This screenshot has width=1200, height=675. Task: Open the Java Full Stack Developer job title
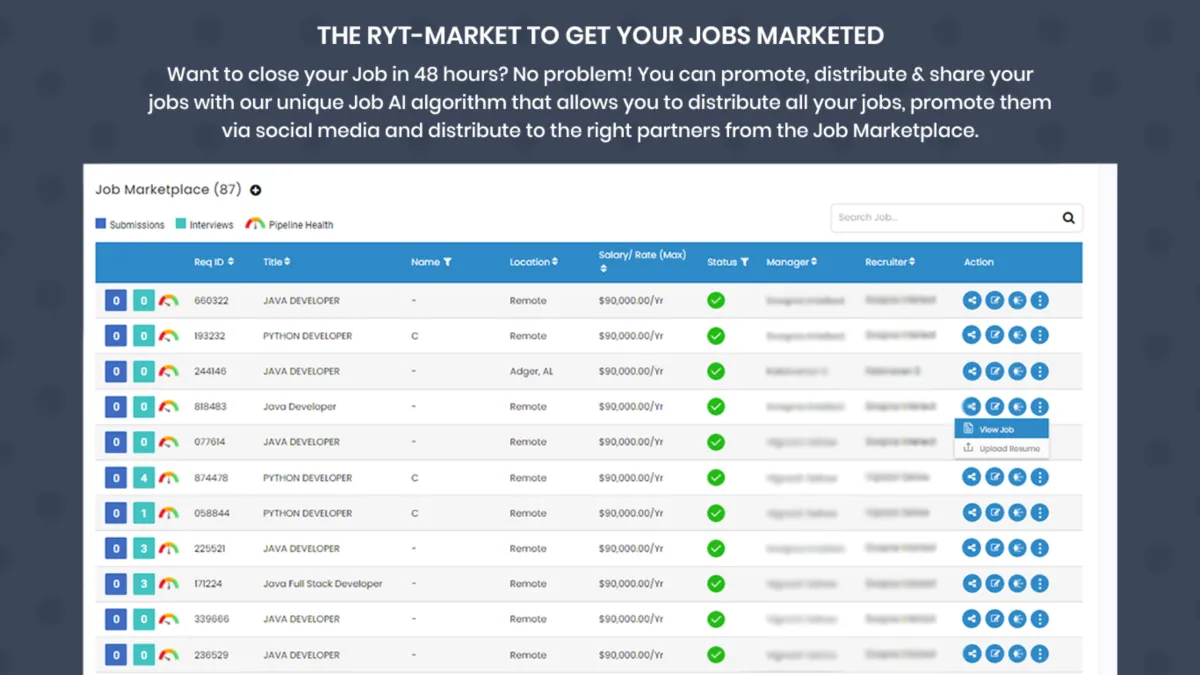click(323, 584)
